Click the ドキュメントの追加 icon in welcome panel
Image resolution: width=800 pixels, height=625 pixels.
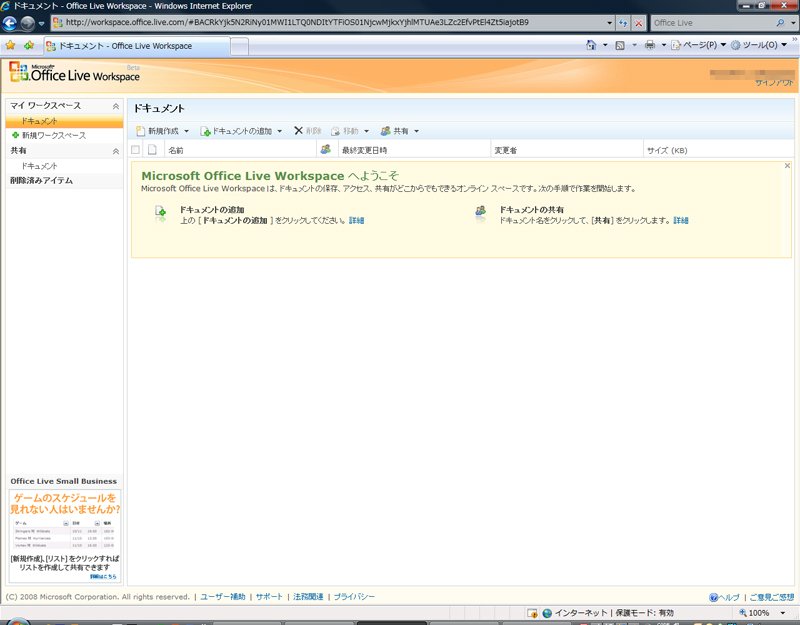(160, 213)
